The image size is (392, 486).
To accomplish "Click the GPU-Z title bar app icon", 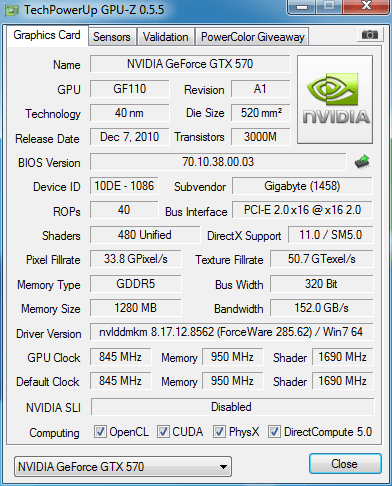I will pos(12,10).
